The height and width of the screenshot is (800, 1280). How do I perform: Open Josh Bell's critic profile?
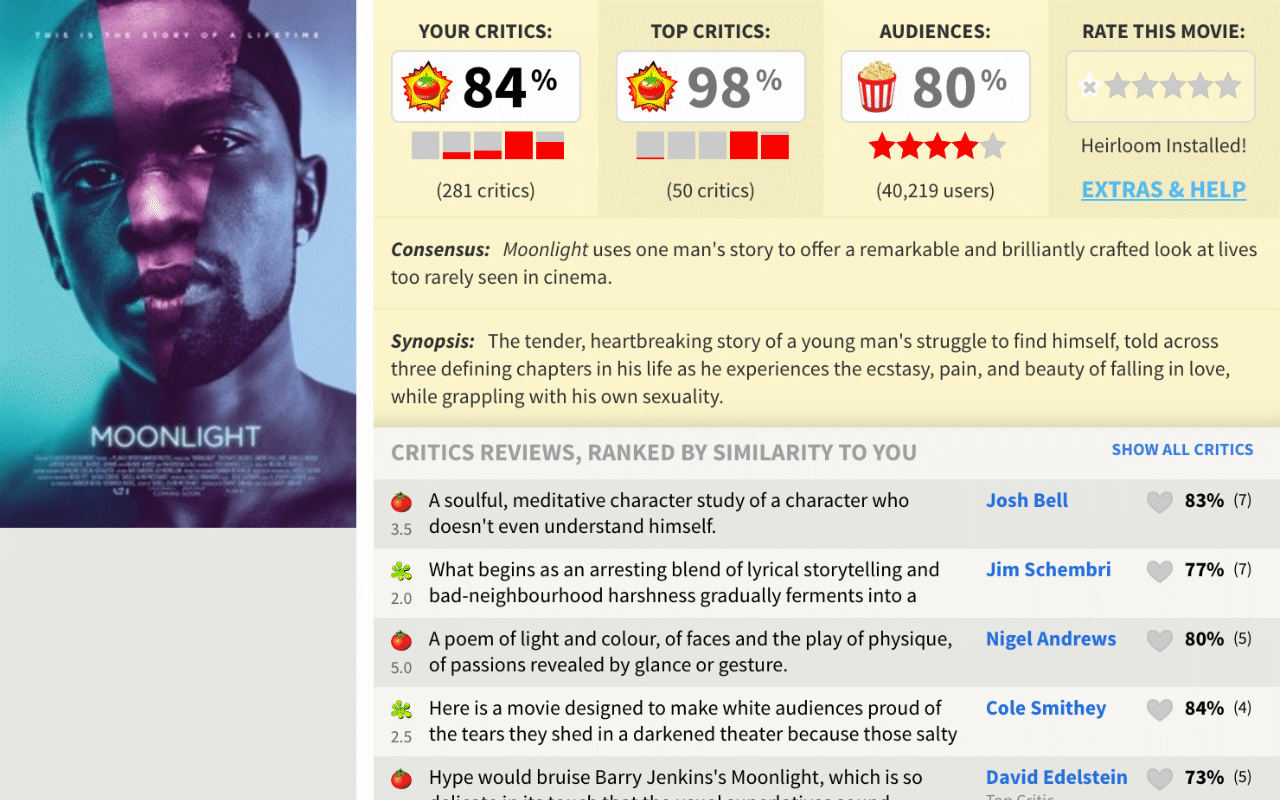click(x=1026, y=500)
